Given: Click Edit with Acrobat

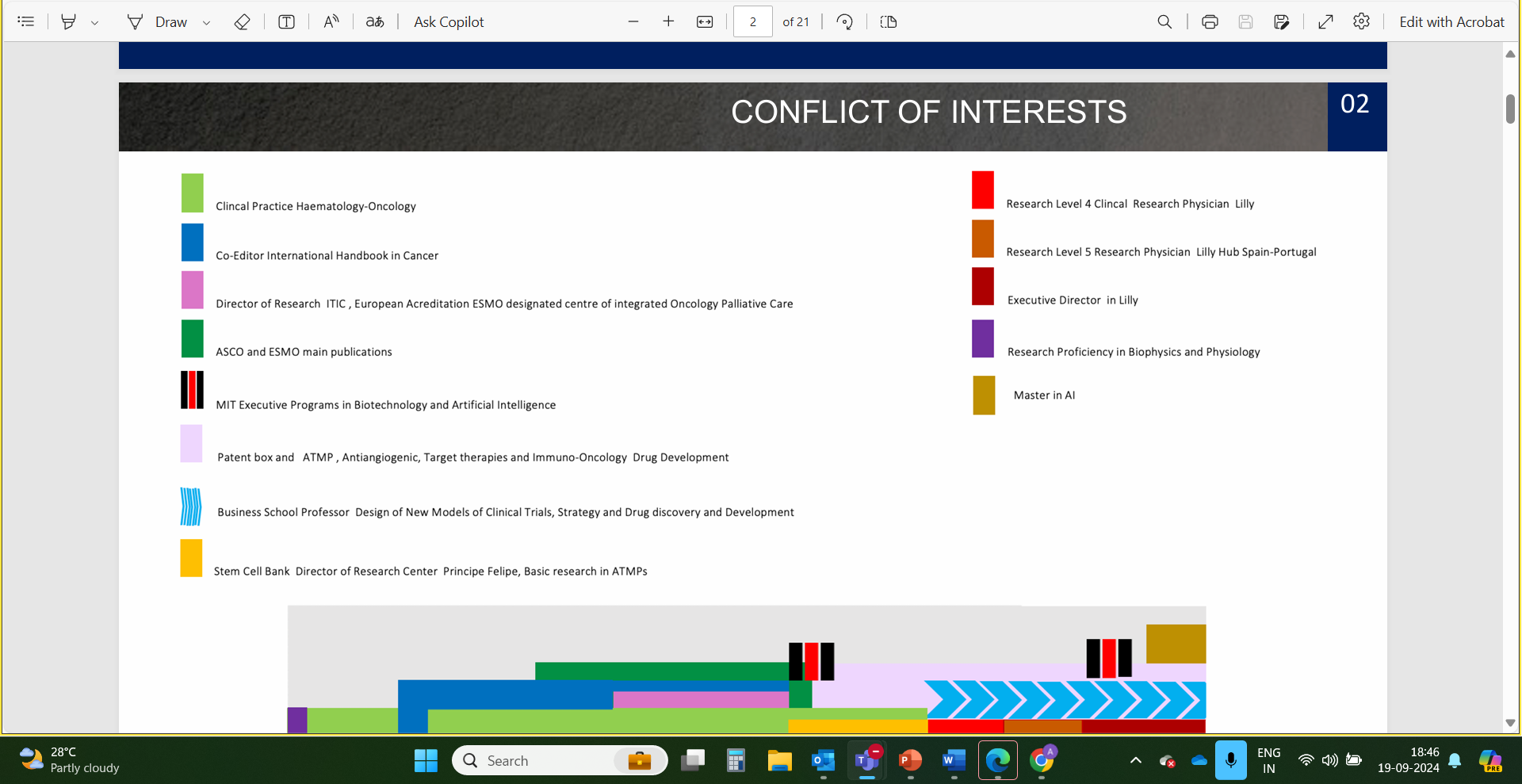Looking at the screenshot, I should [x=1451, y=21].
